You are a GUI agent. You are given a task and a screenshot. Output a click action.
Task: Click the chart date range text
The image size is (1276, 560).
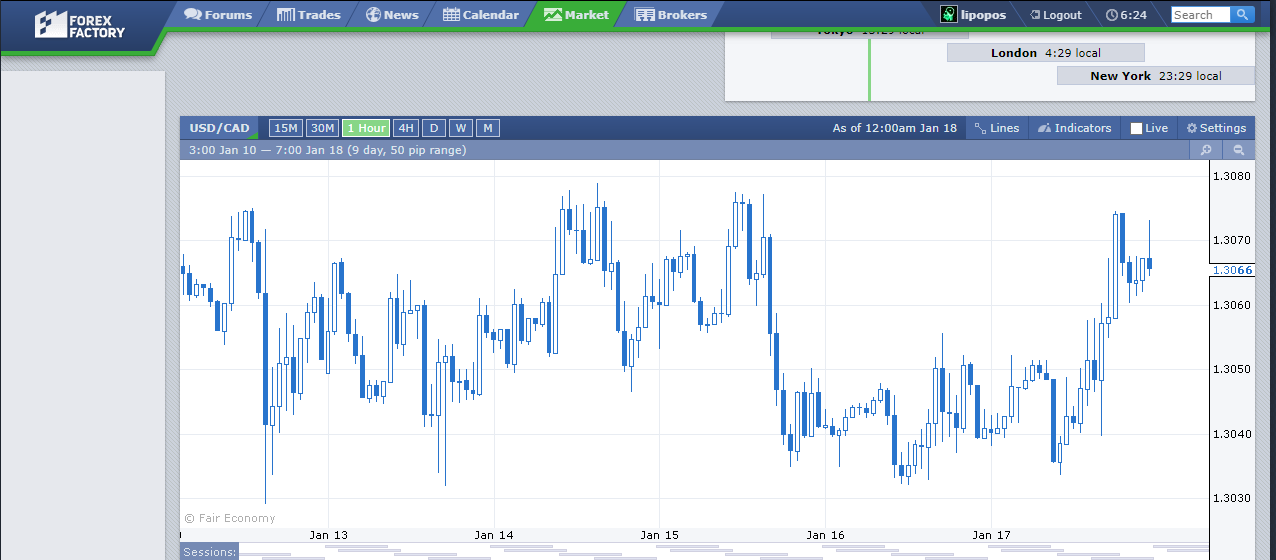[x=328, y=150]
